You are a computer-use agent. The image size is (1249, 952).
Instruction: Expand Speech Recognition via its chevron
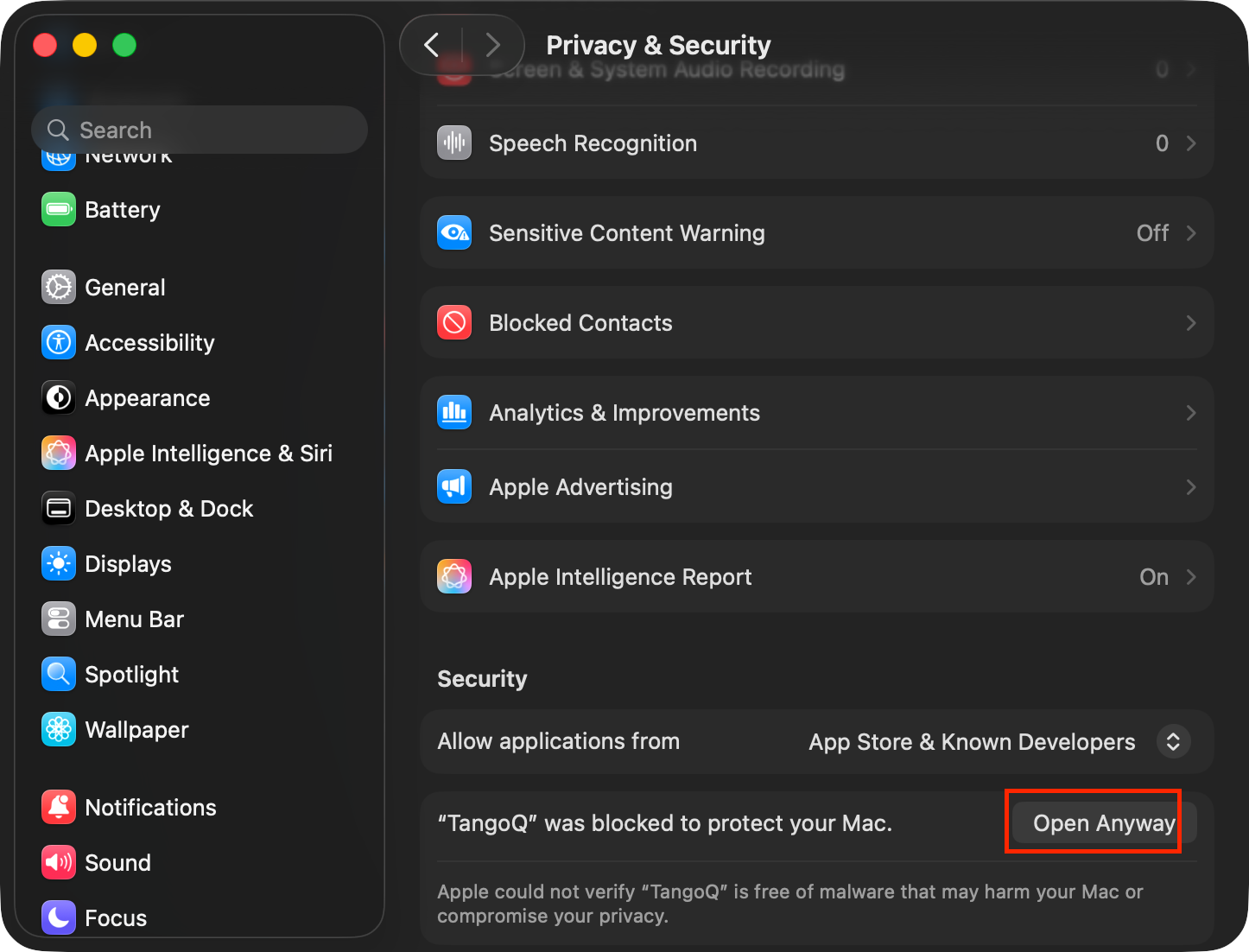tap(1191, 143)
